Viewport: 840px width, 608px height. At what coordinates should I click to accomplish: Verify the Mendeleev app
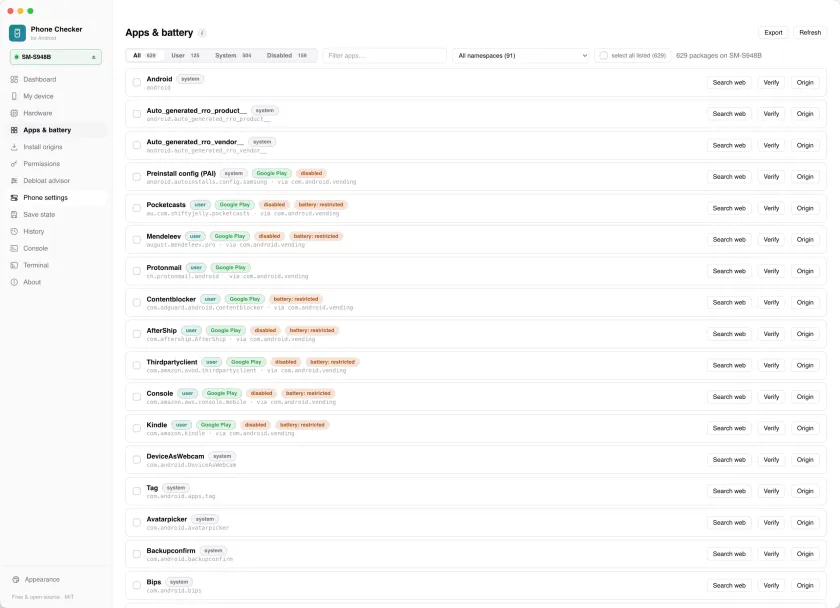tap(771, 239)
